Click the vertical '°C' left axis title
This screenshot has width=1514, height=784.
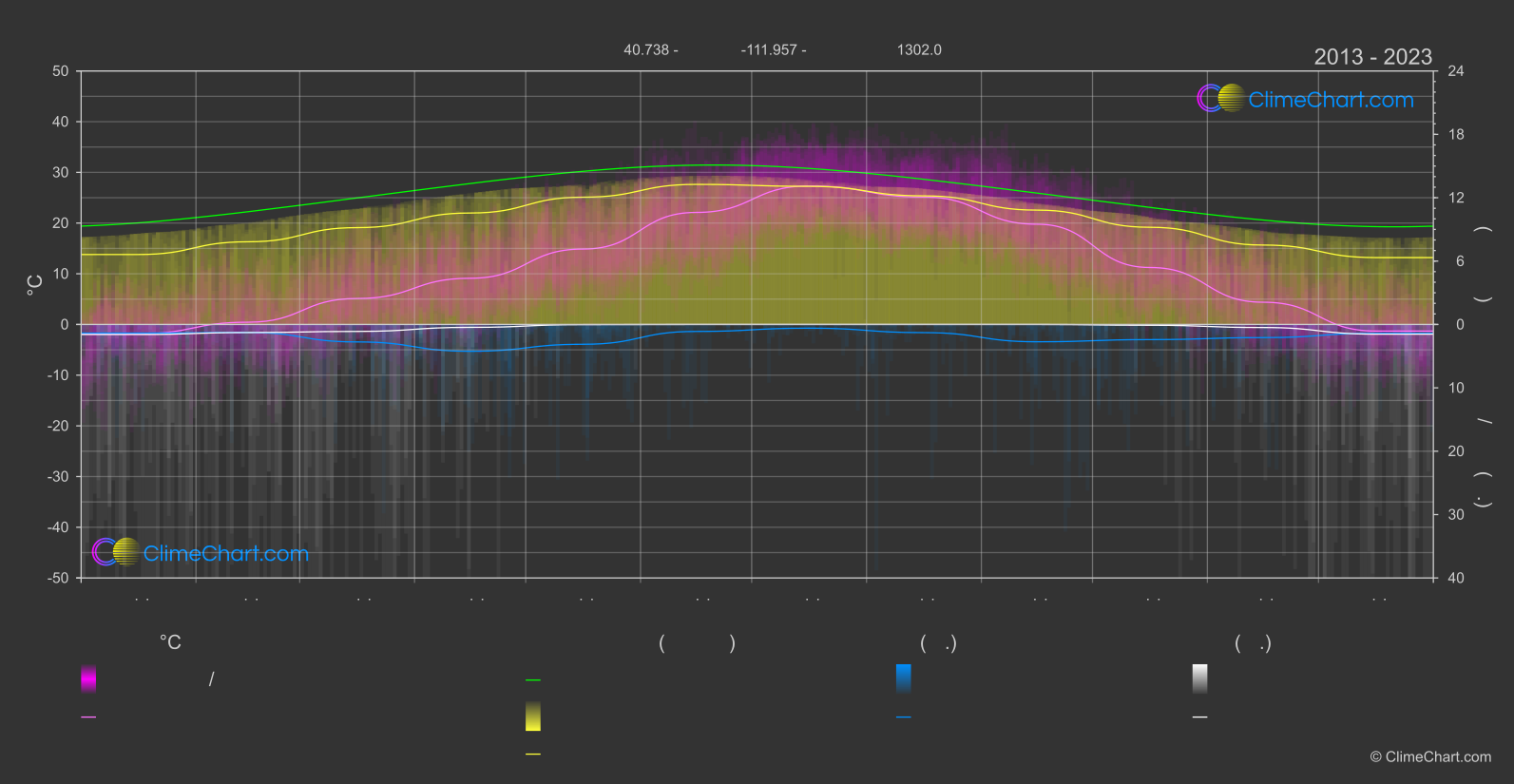pyautogui.click(x=35, y=285)
